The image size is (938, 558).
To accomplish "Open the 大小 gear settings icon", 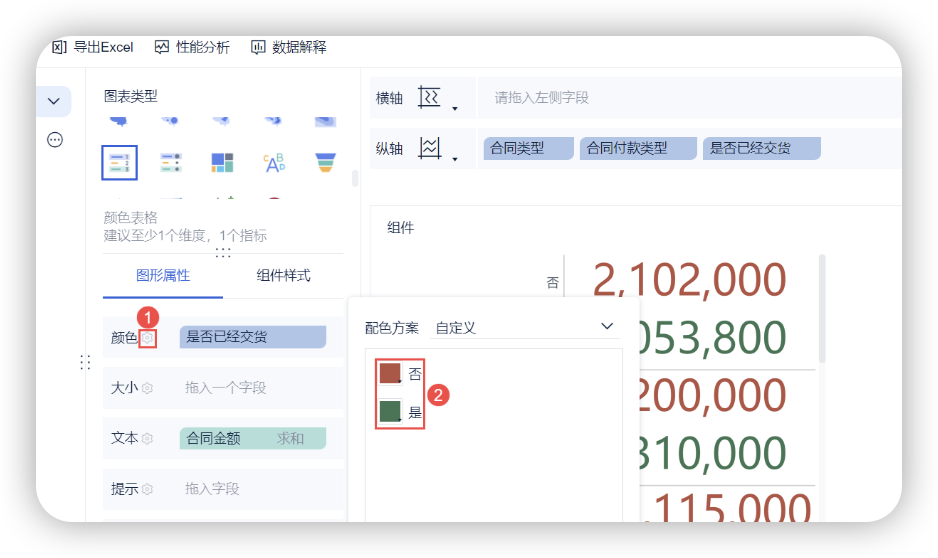I will point(148,388).
